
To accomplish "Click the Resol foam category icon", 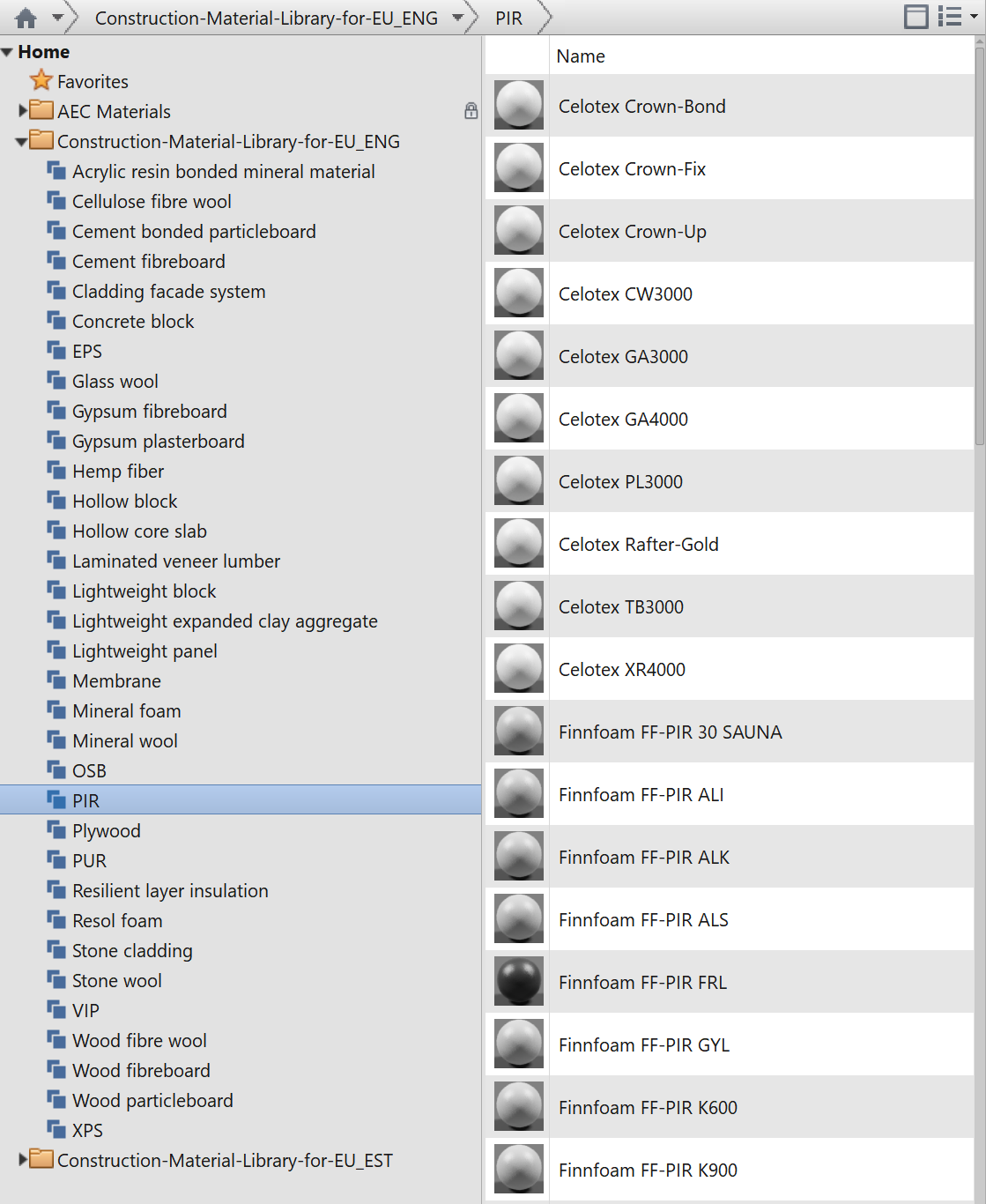I will click(56, 920).
